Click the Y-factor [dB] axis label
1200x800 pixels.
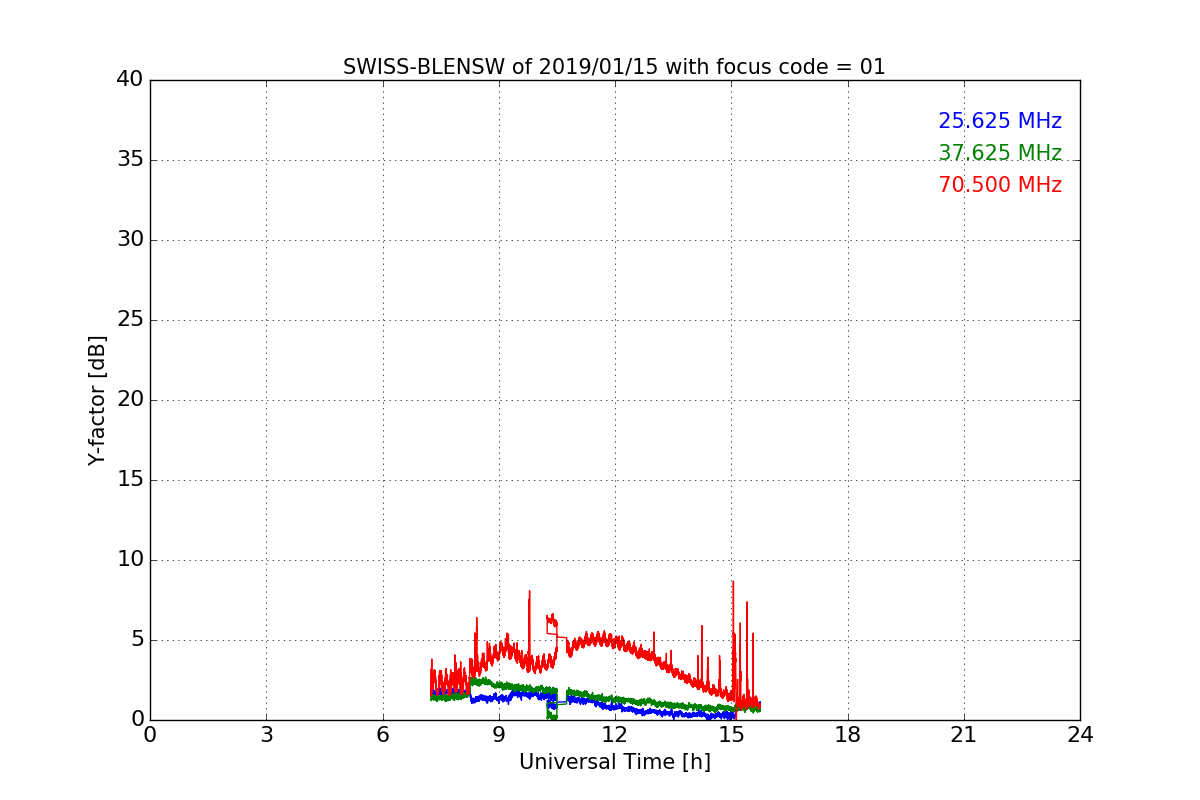[x=97, y=400]
